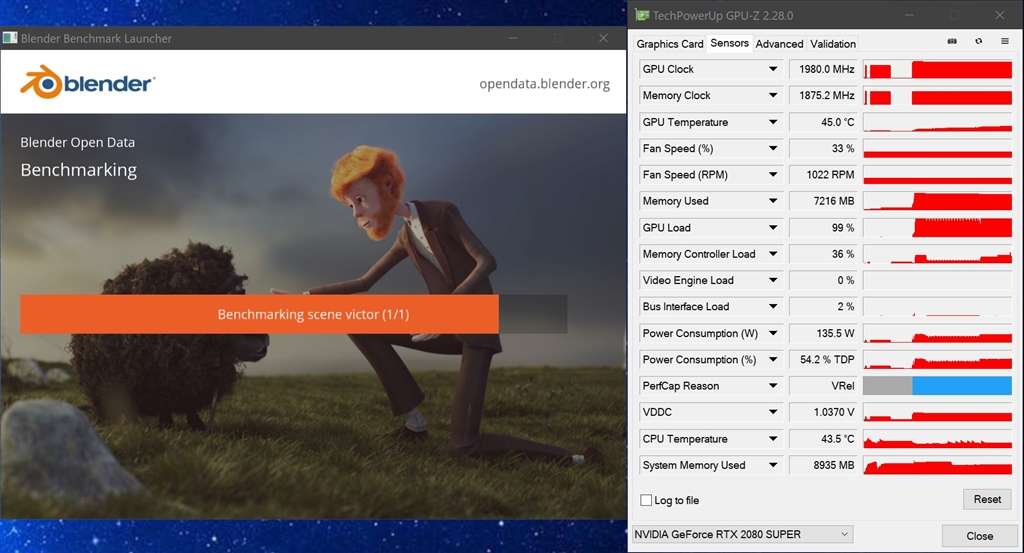Expand the Memory Used sensor dropdown
This screenshot has height=553, width=1024.
(773, 201)
